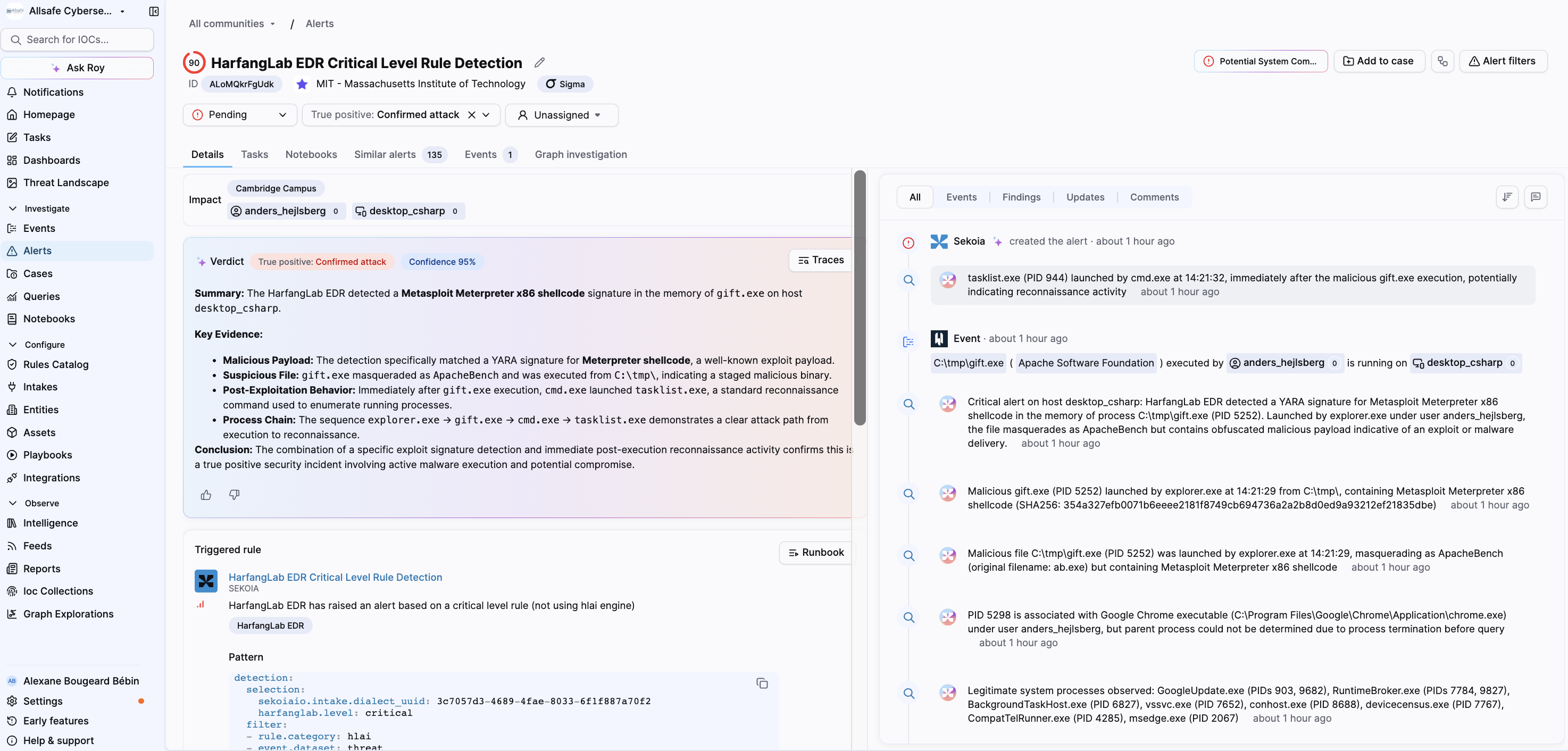Click the sort order icon in timeline
Screen dimensions: 1568x751
(x=1506, y=197)
